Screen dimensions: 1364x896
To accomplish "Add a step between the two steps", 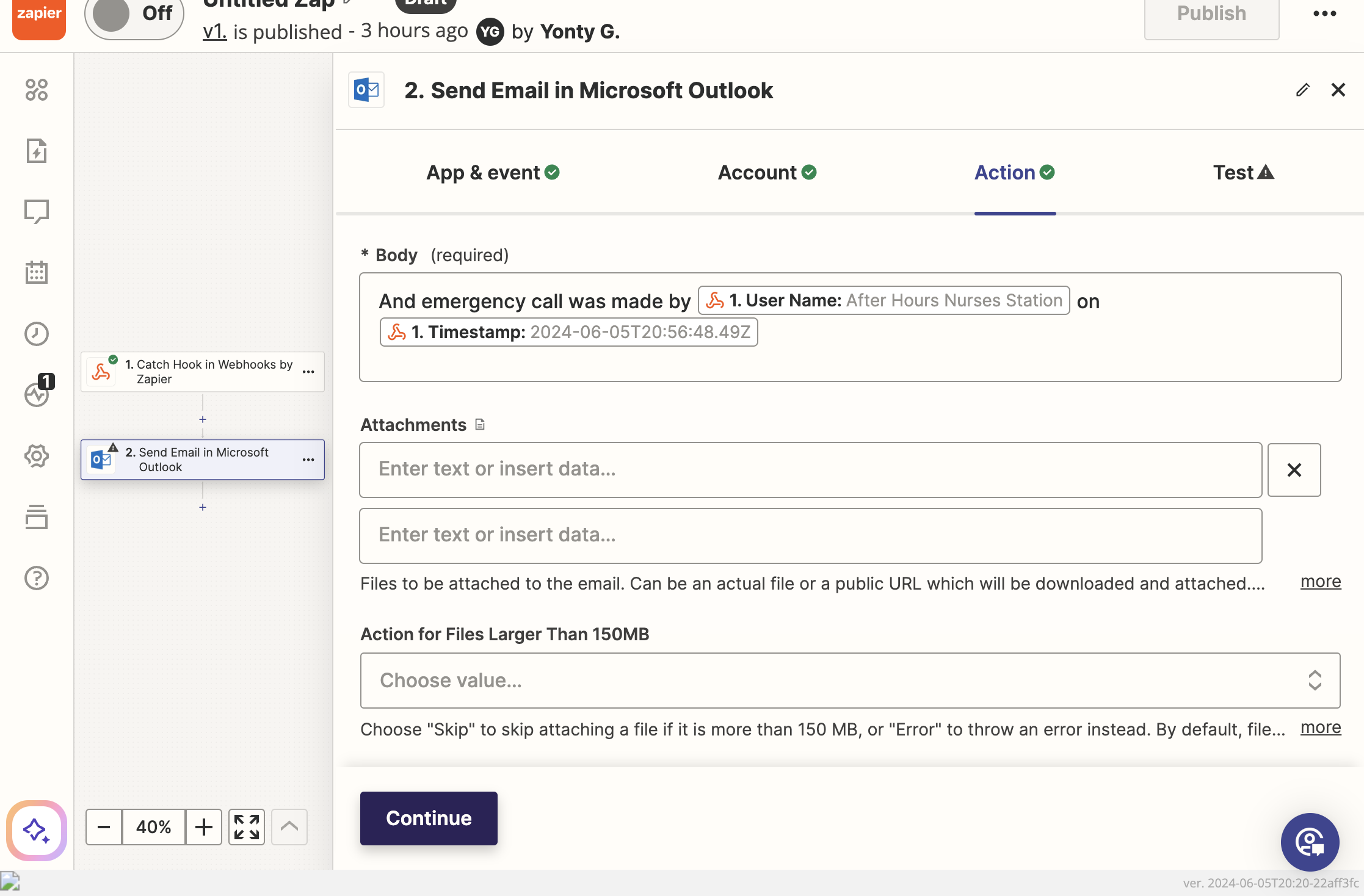I will 203,419.
